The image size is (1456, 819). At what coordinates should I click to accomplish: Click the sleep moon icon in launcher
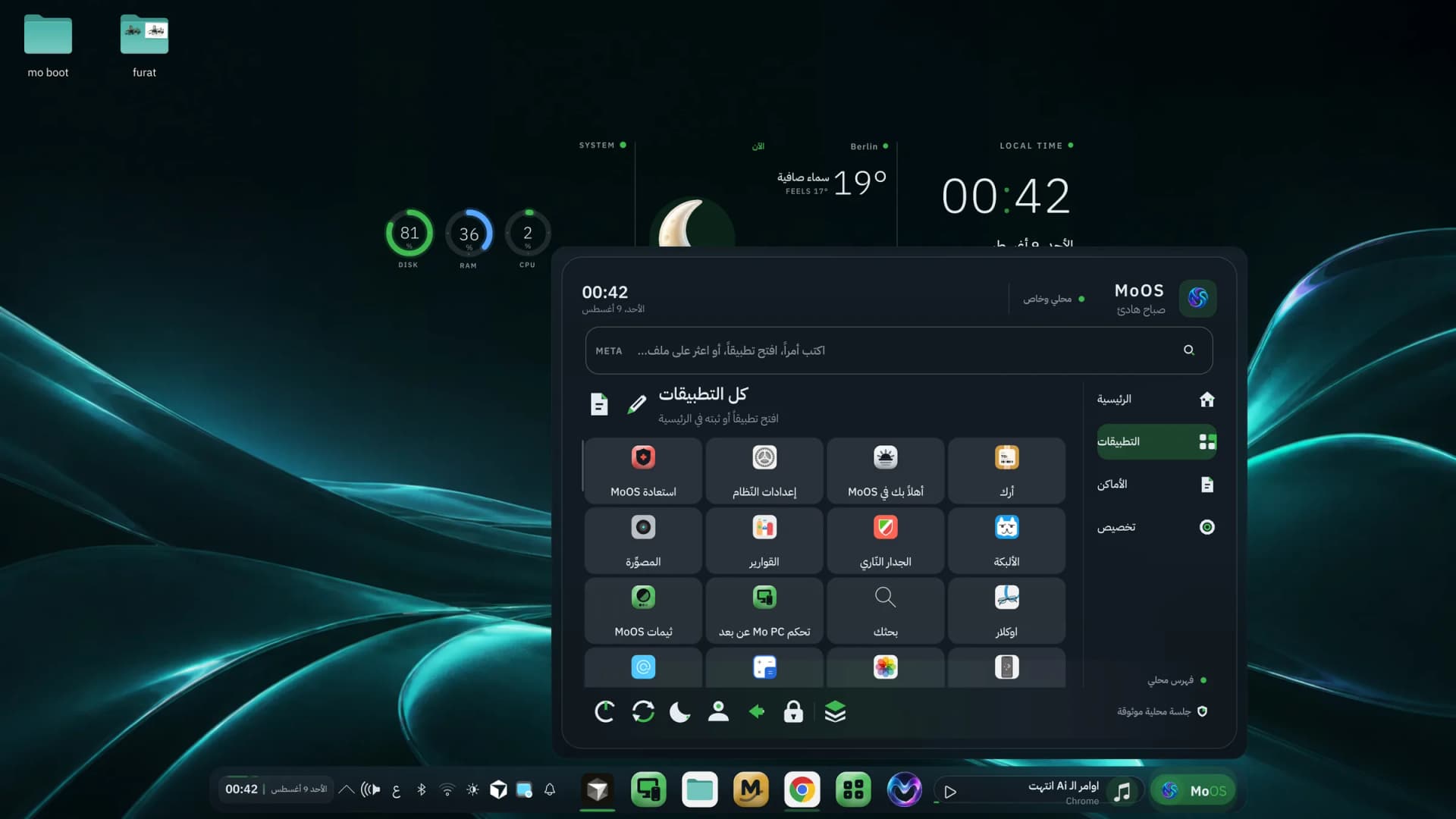point(680,711)
